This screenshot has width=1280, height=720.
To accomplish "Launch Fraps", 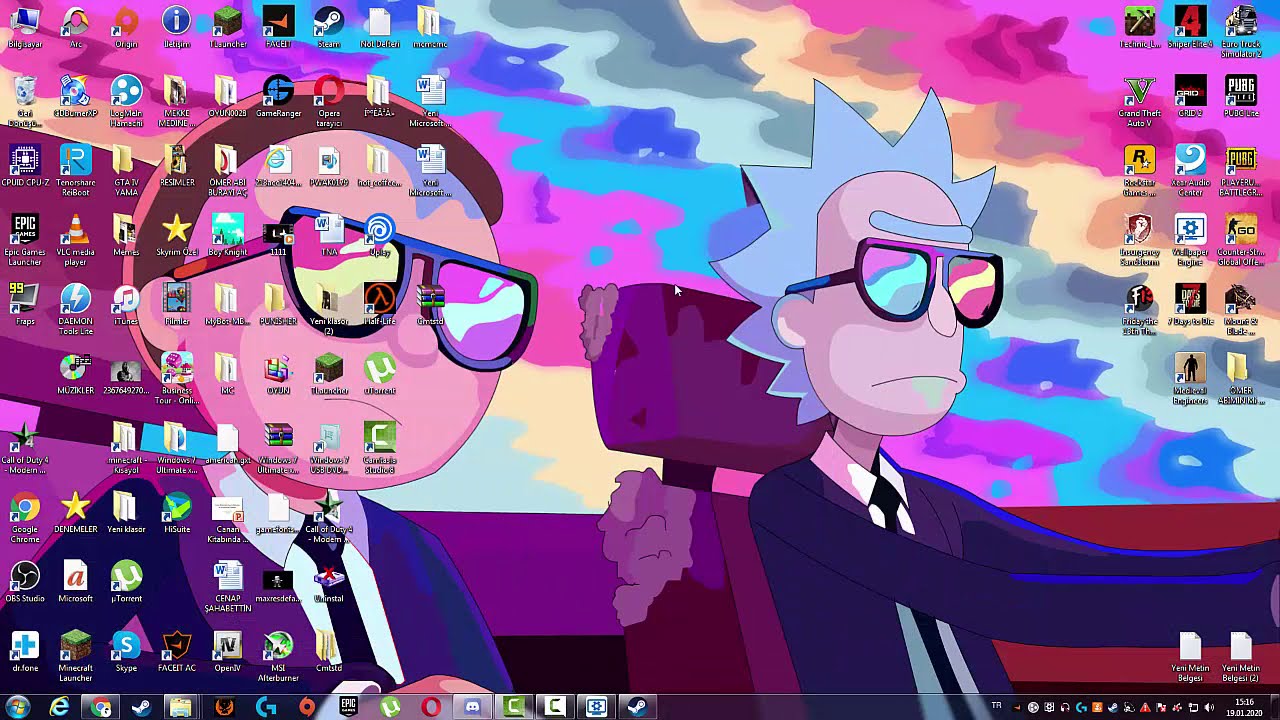I will point(24,305).
